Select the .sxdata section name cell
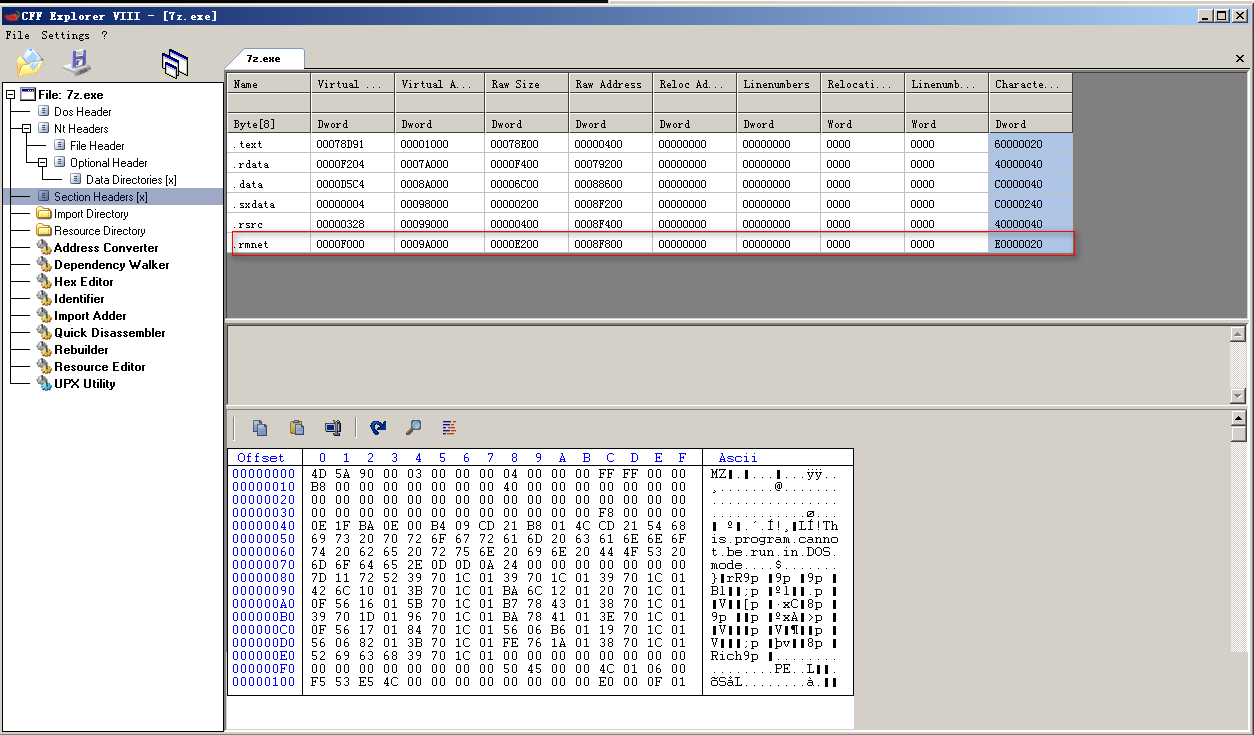Image resolution: width=1254 pixels, height=735 pixels. [269, 204]
